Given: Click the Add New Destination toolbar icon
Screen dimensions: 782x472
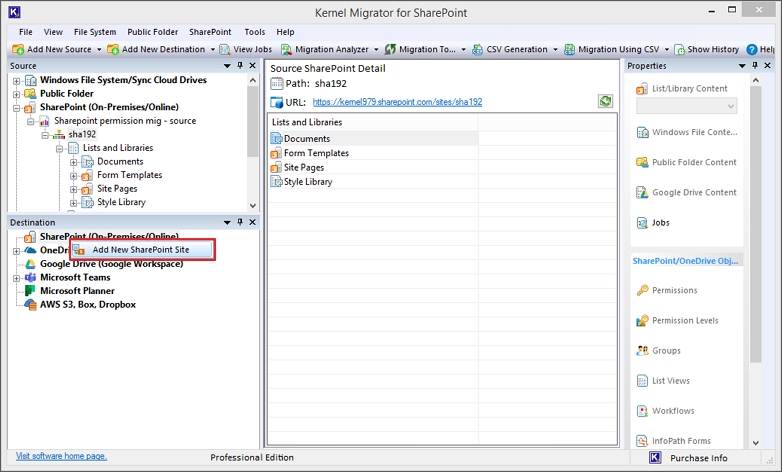Looking at the screenshot, I should click(113, 49).
